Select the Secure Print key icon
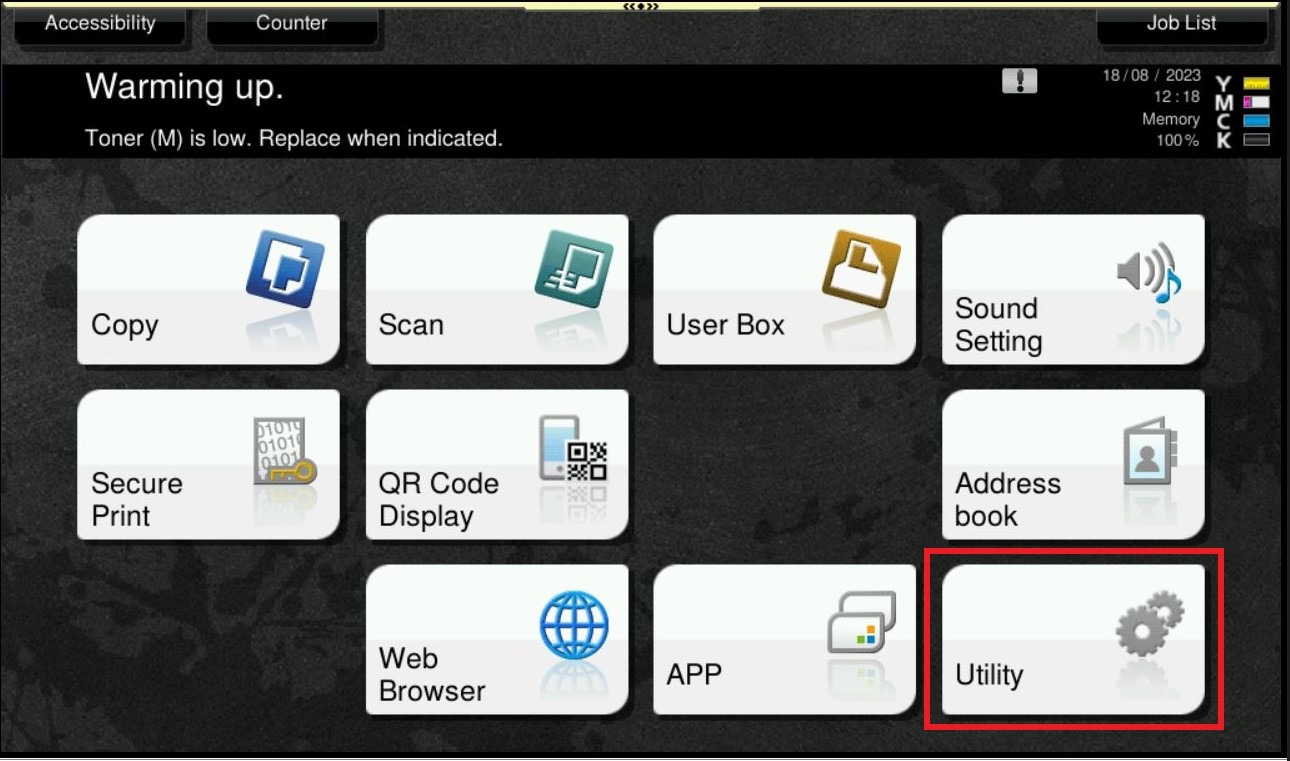The width and height of the screenshot is (1290, 761). (284, 451)
